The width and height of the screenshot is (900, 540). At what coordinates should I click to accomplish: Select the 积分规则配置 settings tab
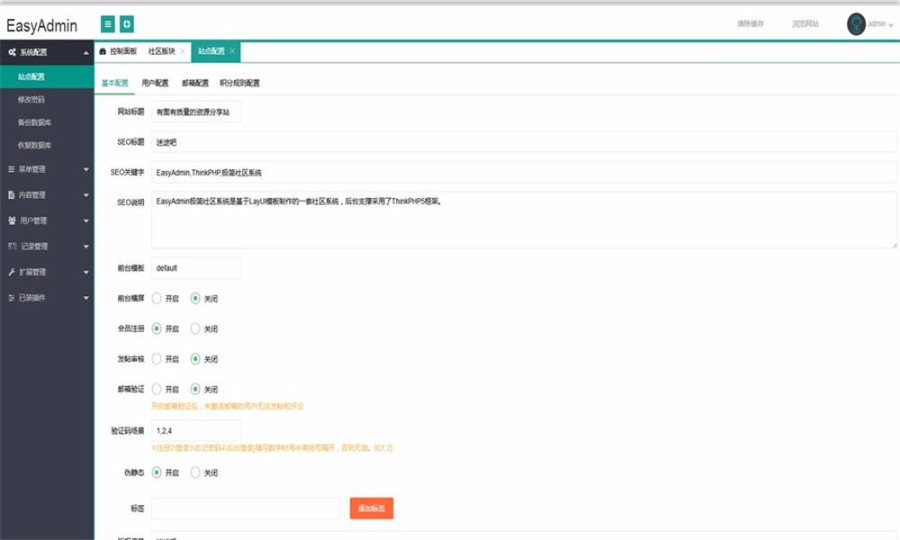(240, 83)
